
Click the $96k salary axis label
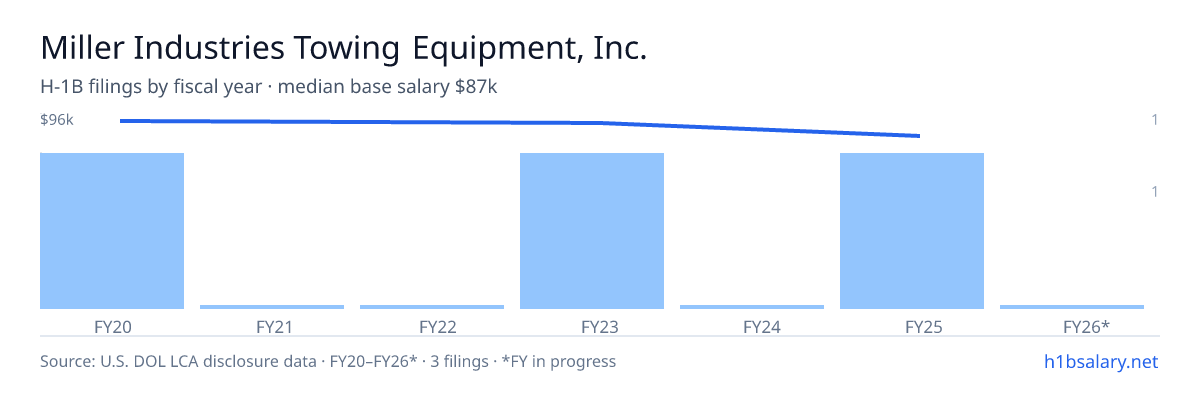[57, 120]
